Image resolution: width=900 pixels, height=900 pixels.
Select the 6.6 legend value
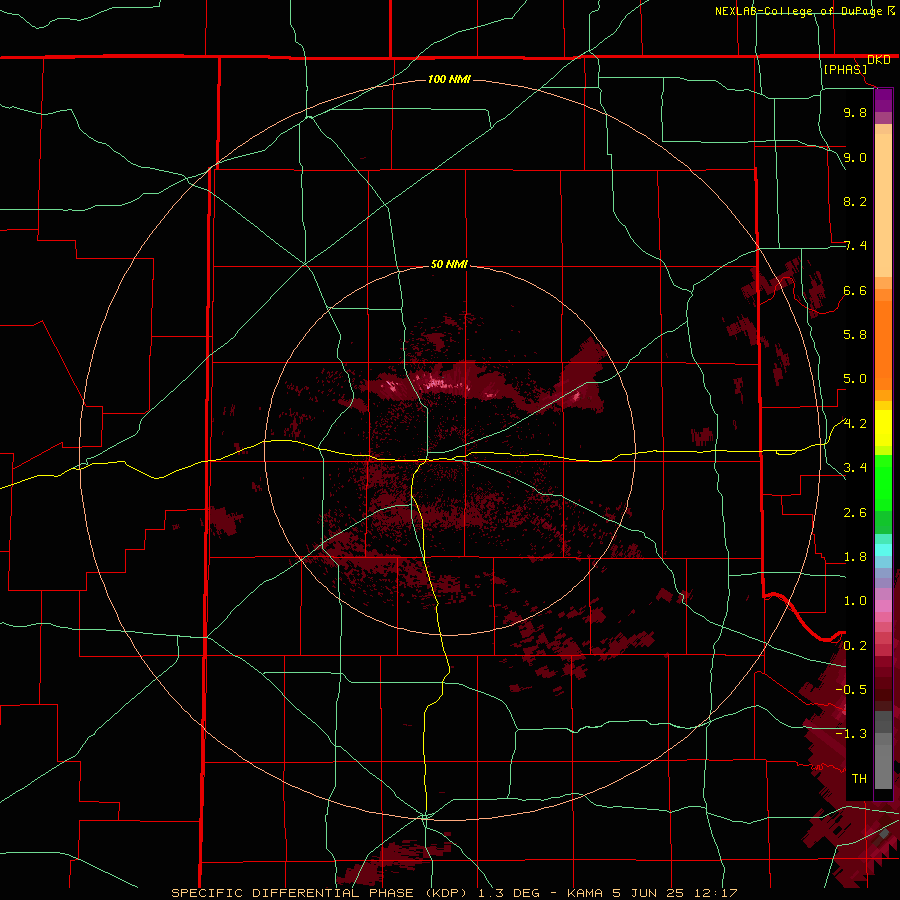(855, 290)
